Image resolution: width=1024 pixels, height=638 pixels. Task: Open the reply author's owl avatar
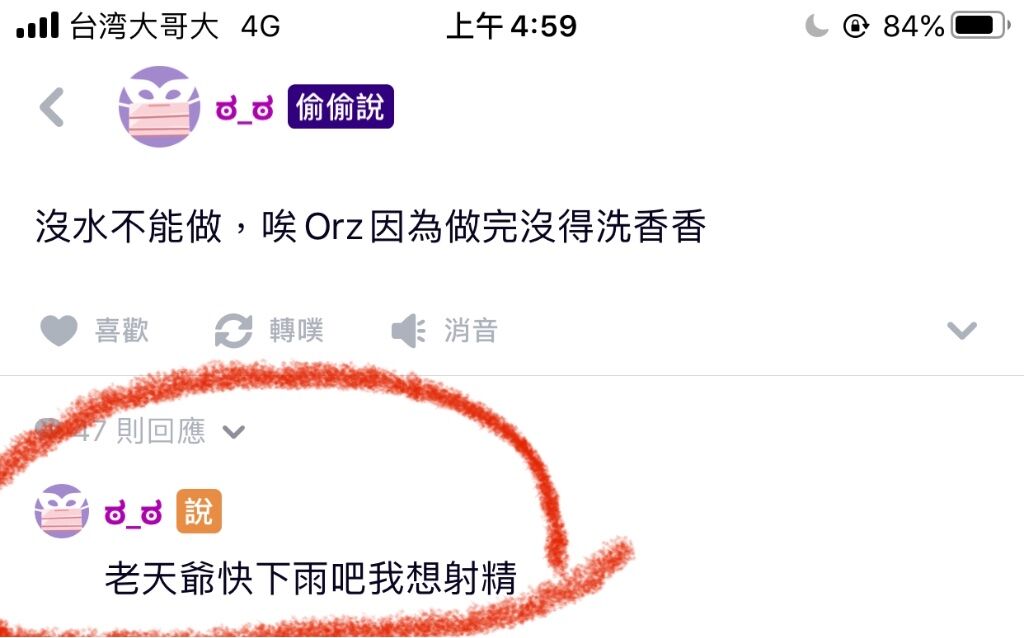click(x=61, y=511)
